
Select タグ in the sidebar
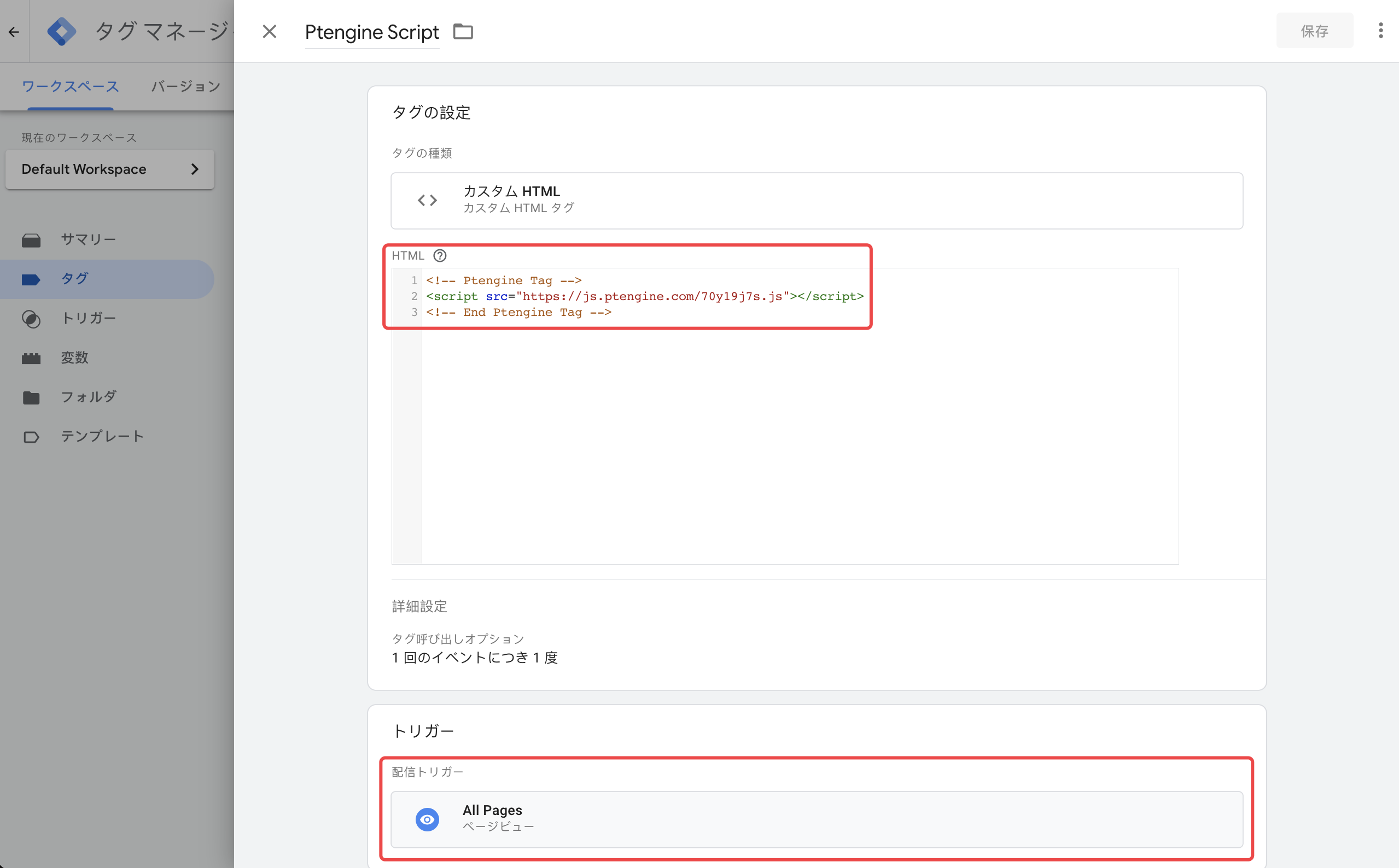107,279
